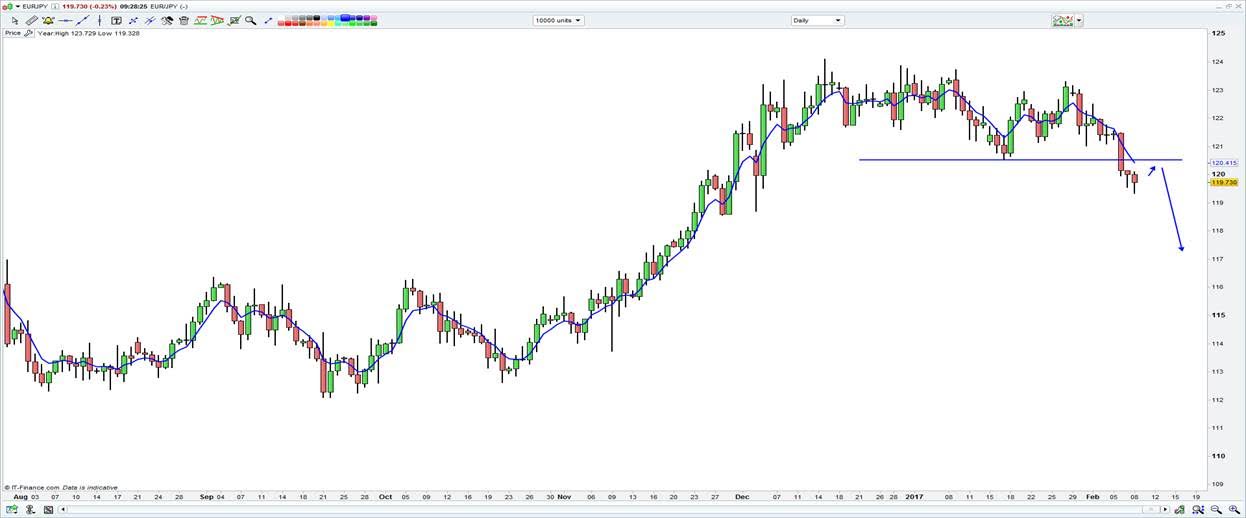Click the chart style icon button
Viewport: 1246px width, 518px height.
click(x=1062, y=20)
